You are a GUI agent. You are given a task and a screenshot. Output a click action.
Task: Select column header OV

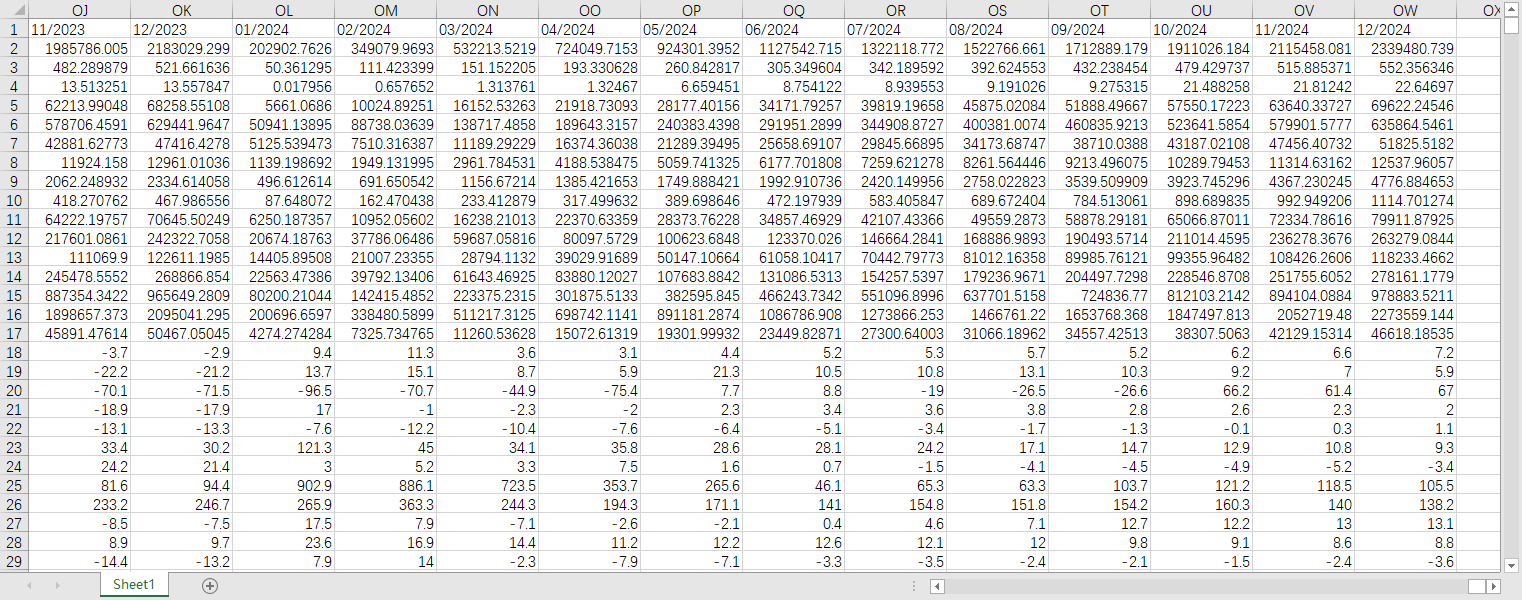1303,10
